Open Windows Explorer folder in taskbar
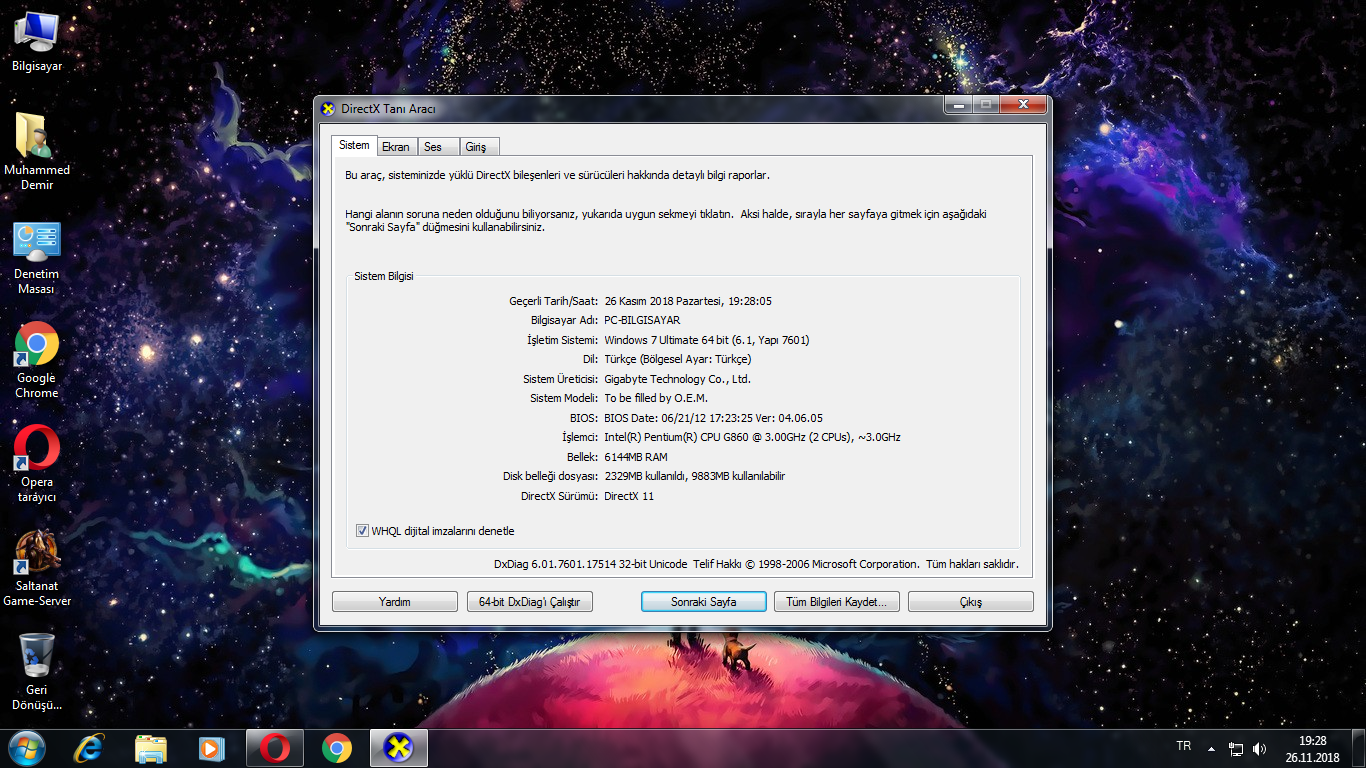Screen dimensions: 1366x768 (151, 747)
